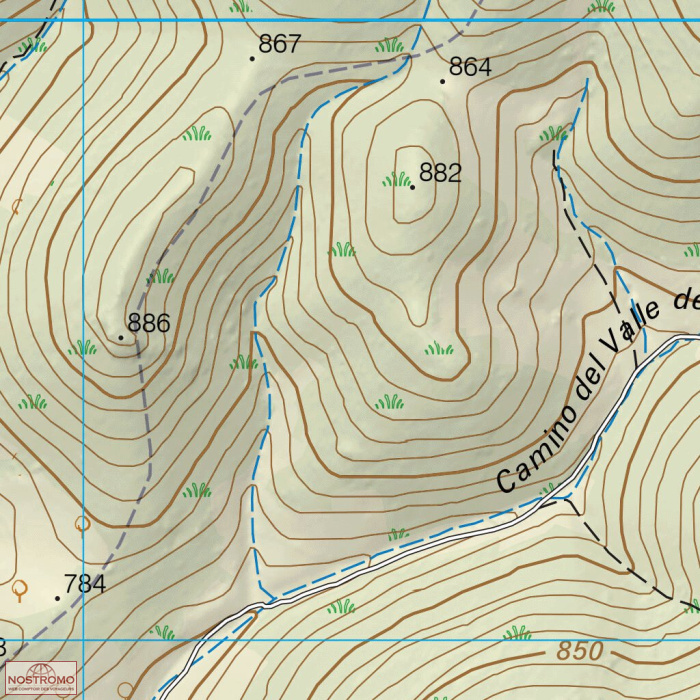700x700 pixels.
Task: Click the 784 spot height label
Action: click(85, 583)
